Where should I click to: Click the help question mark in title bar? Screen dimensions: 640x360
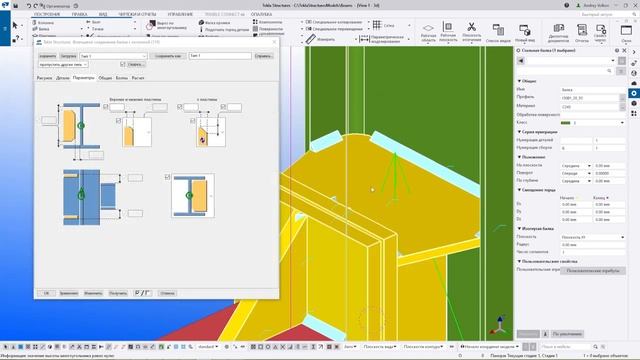click(567, 6)
